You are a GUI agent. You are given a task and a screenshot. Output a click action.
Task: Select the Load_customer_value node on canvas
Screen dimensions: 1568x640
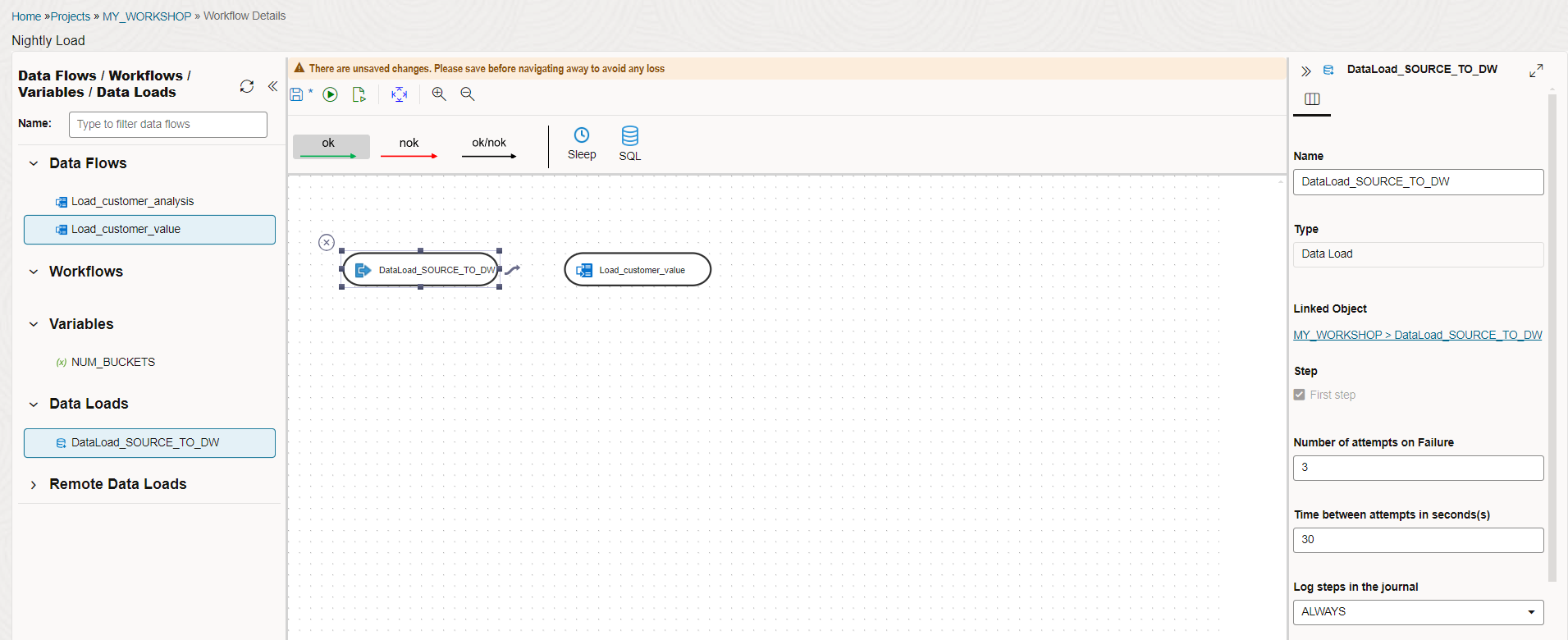coord(638,270)
